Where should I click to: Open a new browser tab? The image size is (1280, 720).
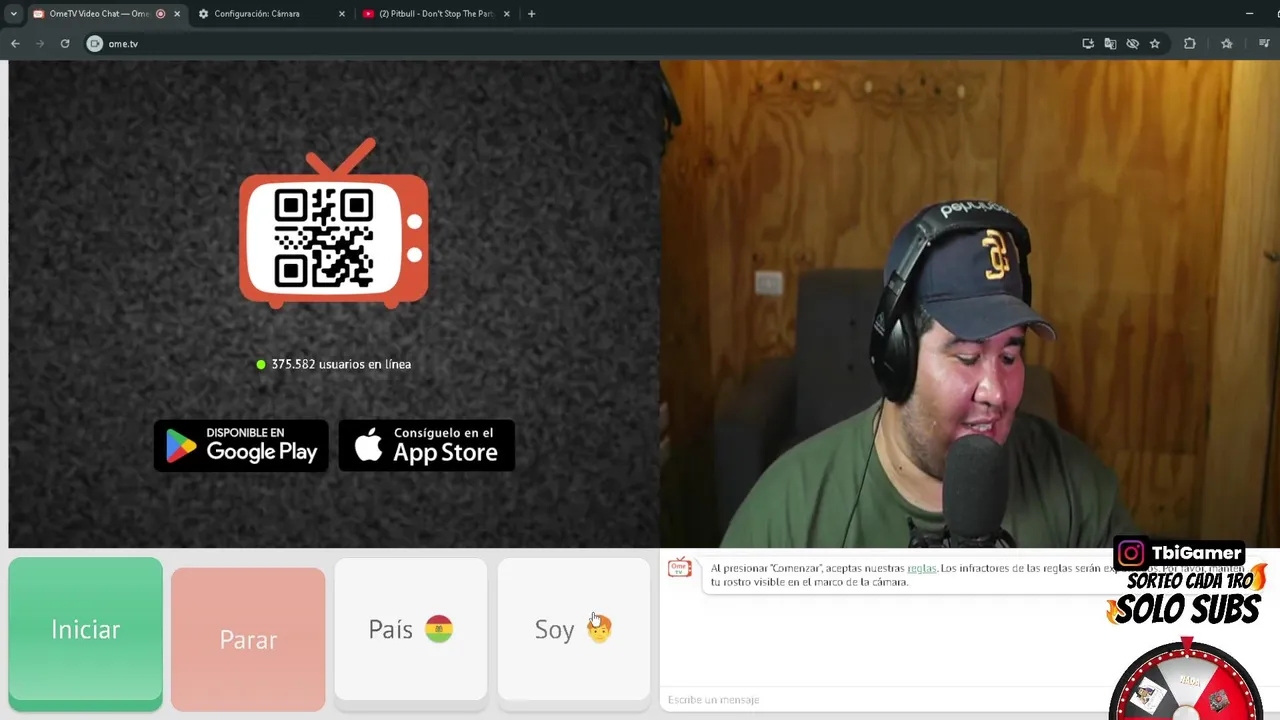531,14
